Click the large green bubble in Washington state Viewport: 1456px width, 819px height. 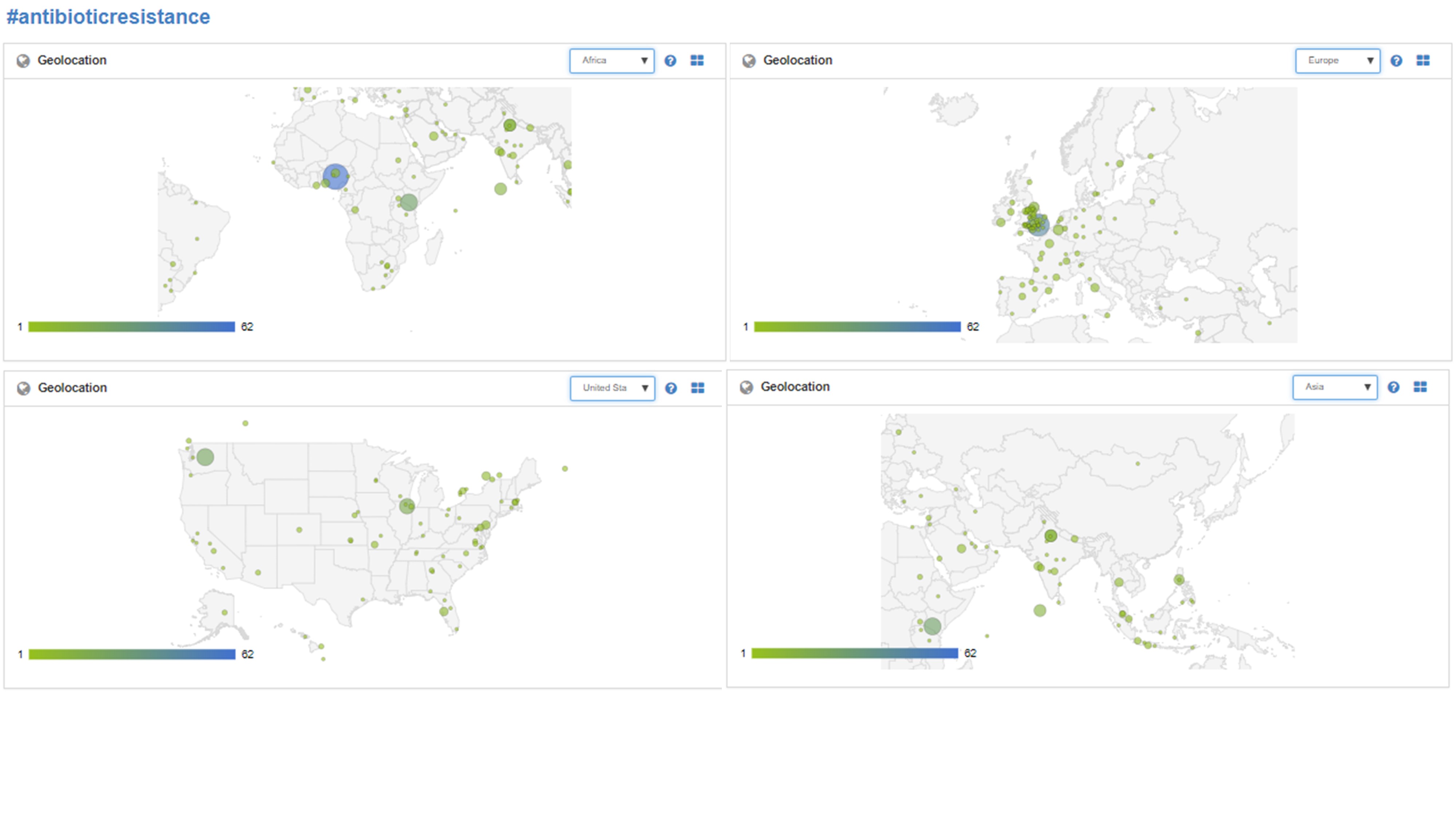click(x=205, y=457)
